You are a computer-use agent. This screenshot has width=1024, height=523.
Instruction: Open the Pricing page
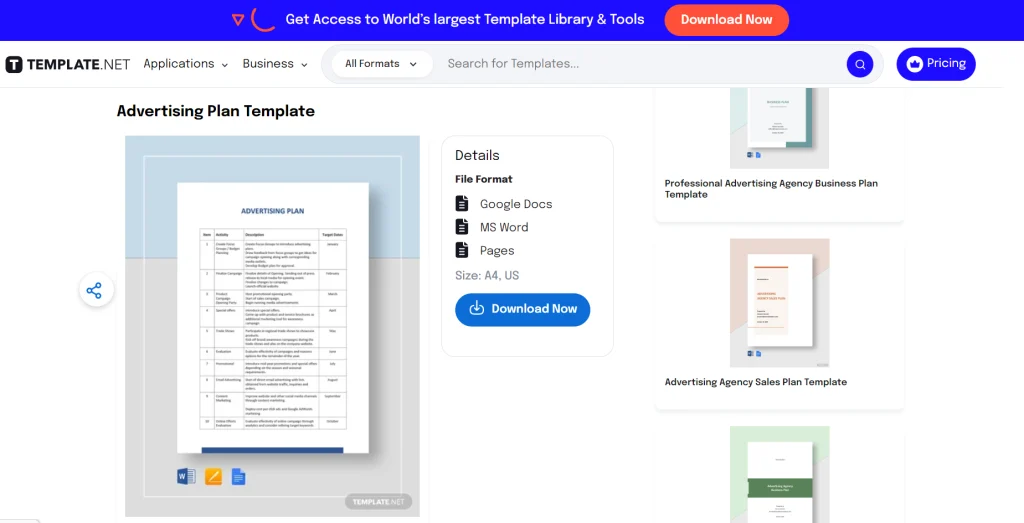point(935,64)
